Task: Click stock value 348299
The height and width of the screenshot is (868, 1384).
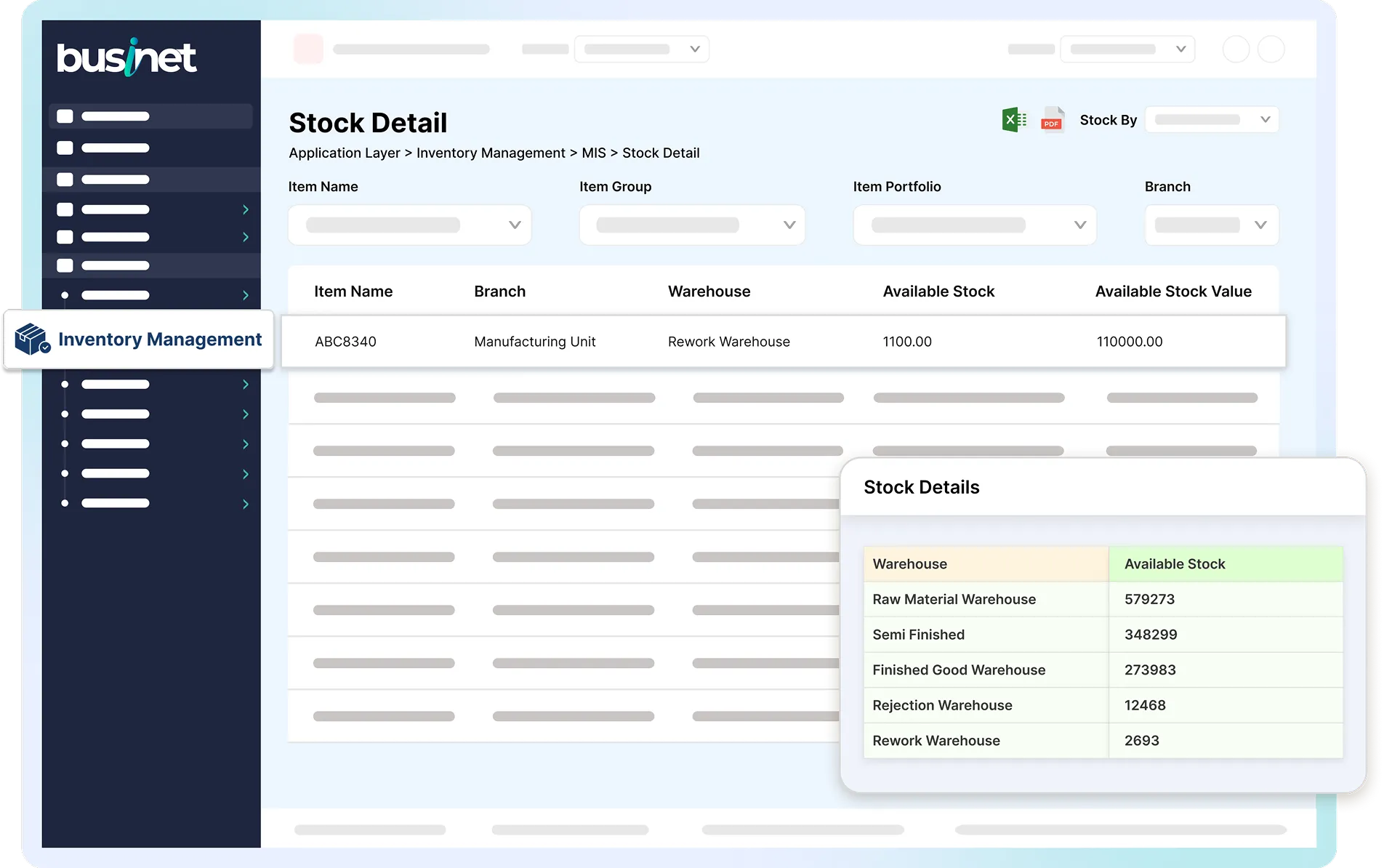Action: pyautogui.click(x=1151, y=635)
